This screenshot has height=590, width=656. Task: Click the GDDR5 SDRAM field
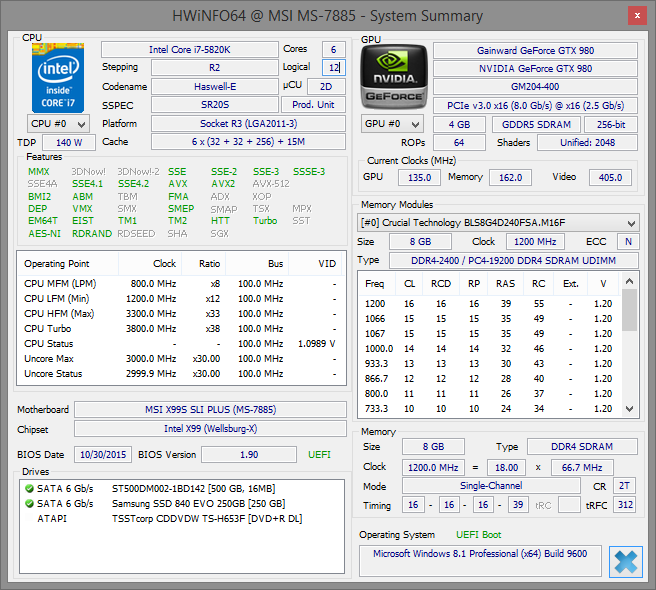point(536,124)
